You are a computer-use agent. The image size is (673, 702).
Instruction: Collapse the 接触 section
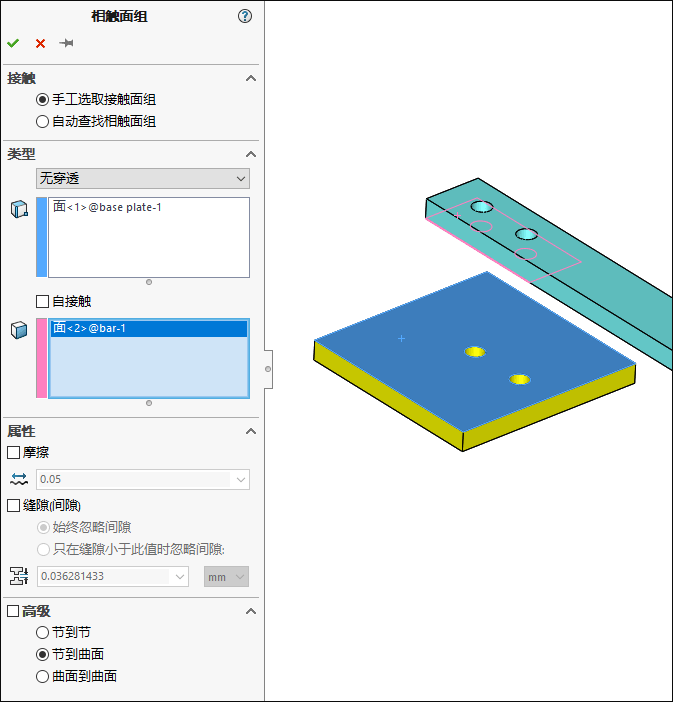251,78
